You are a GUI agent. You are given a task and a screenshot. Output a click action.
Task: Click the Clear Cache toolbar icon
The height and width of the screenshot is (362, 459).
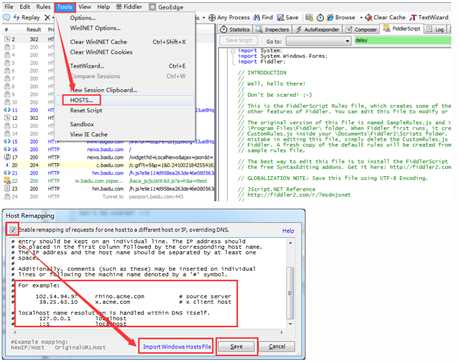[368, 17]
